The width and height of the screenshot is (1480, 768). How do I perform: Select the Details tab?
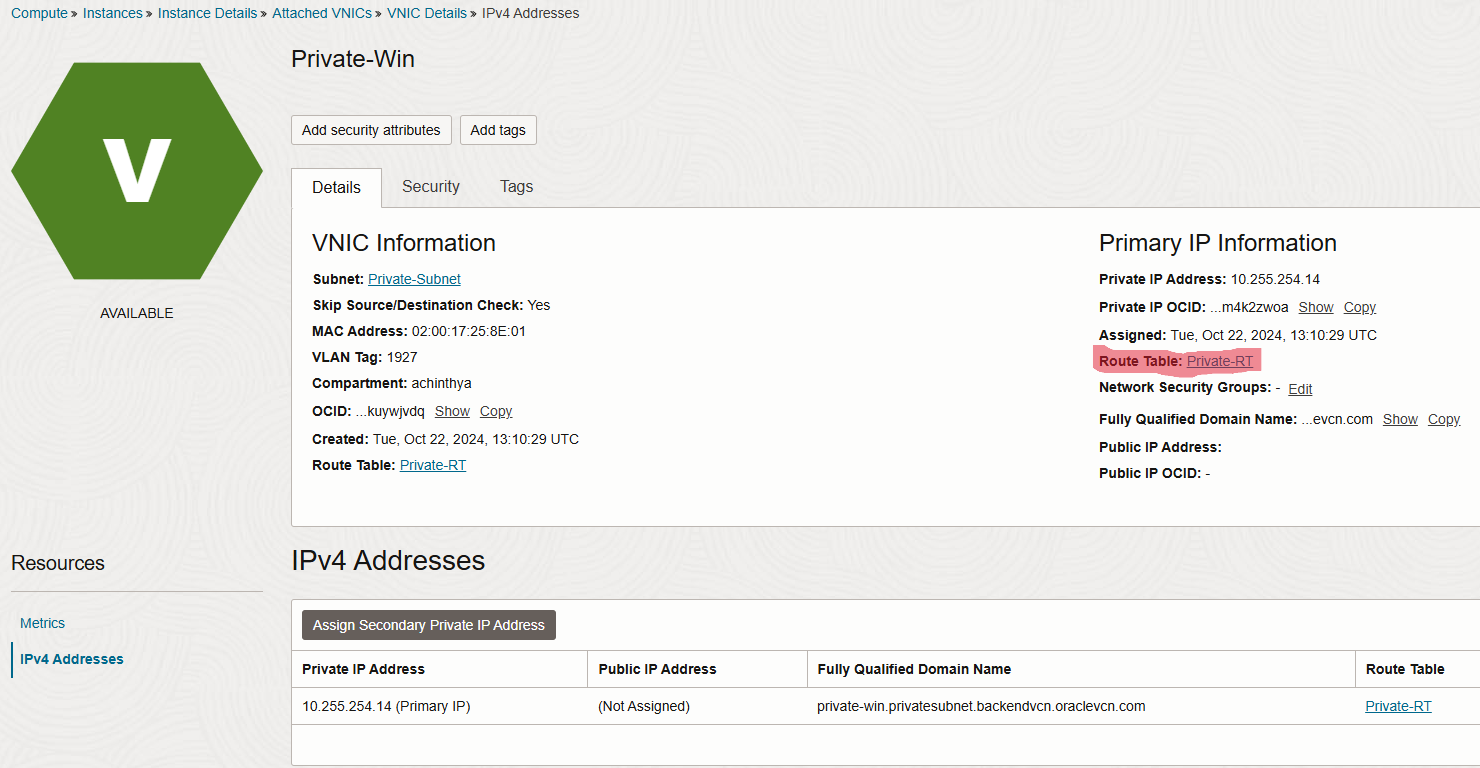click(x=336, y=187)
